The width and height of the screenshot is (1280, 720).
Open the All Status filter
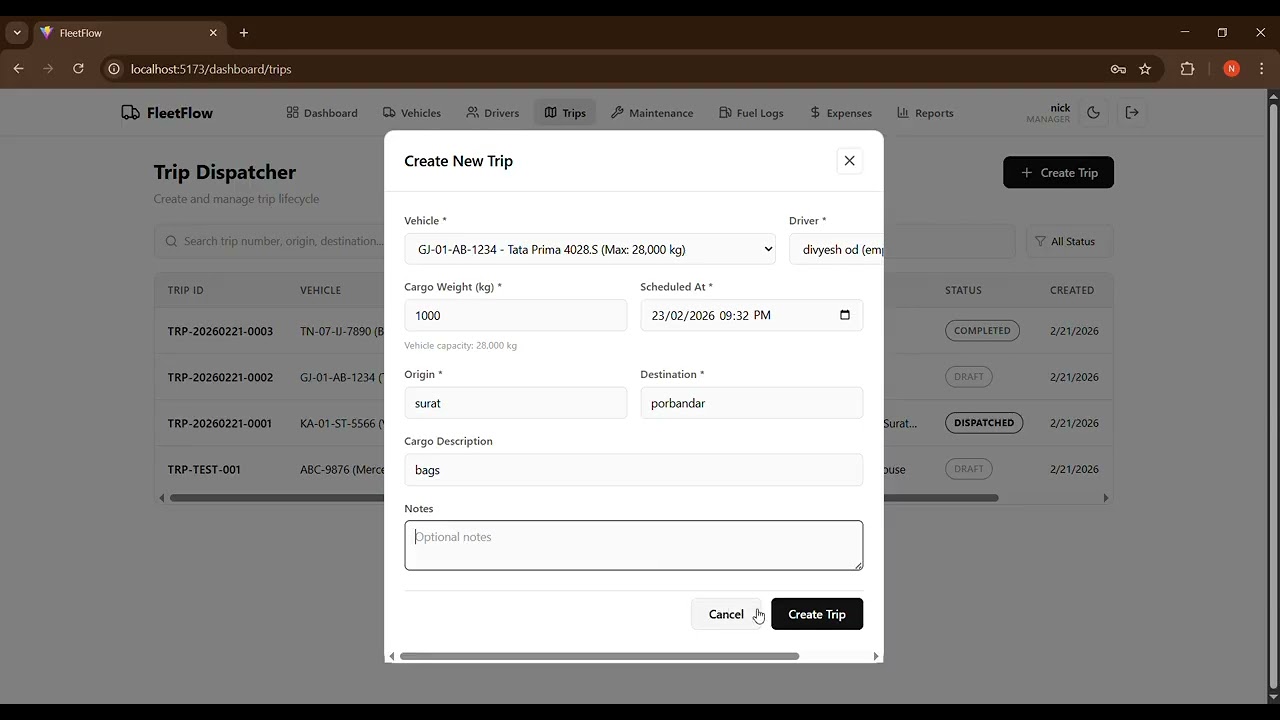click(1069, 241)
